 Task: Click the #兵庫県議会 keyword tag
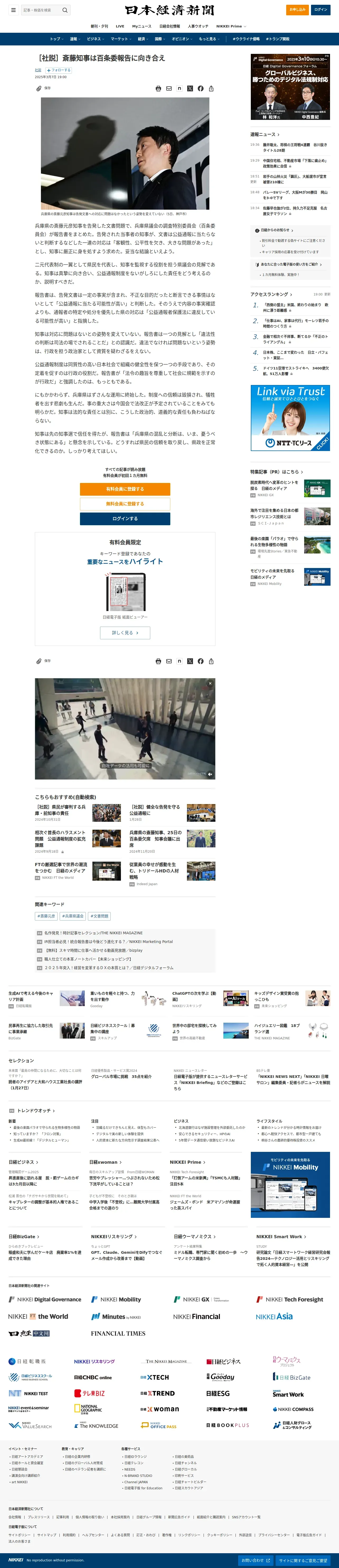[x=73, y=916]
